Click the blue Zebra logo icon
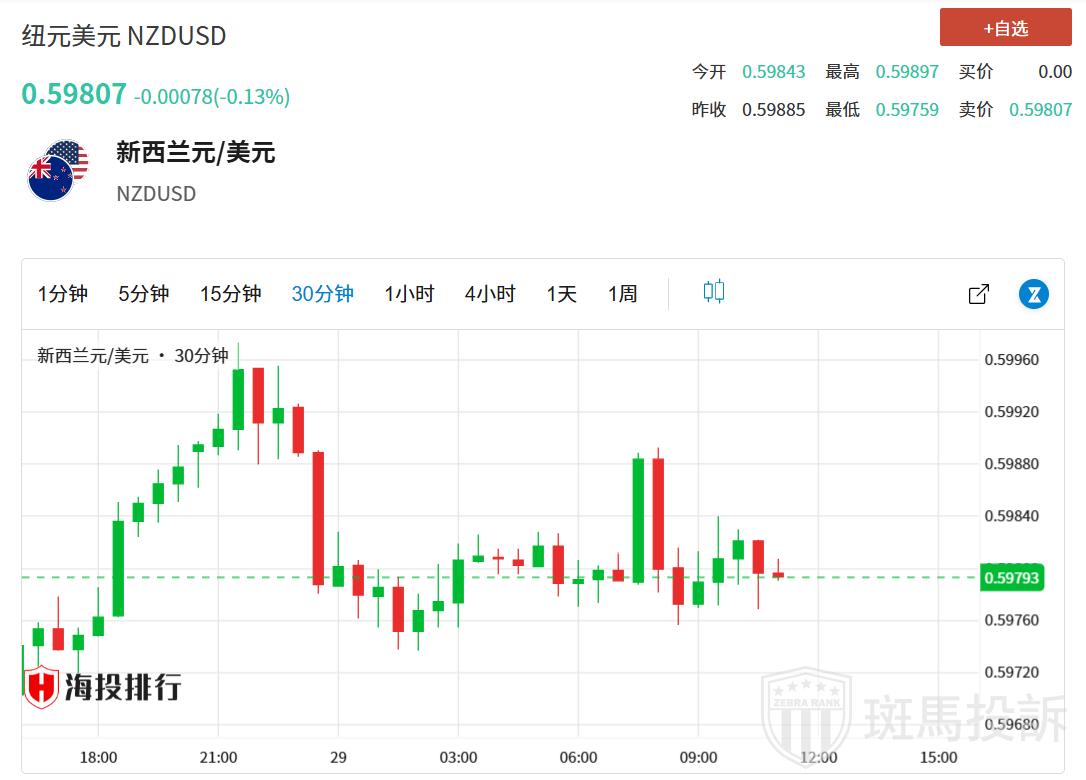 (1033, 294)
